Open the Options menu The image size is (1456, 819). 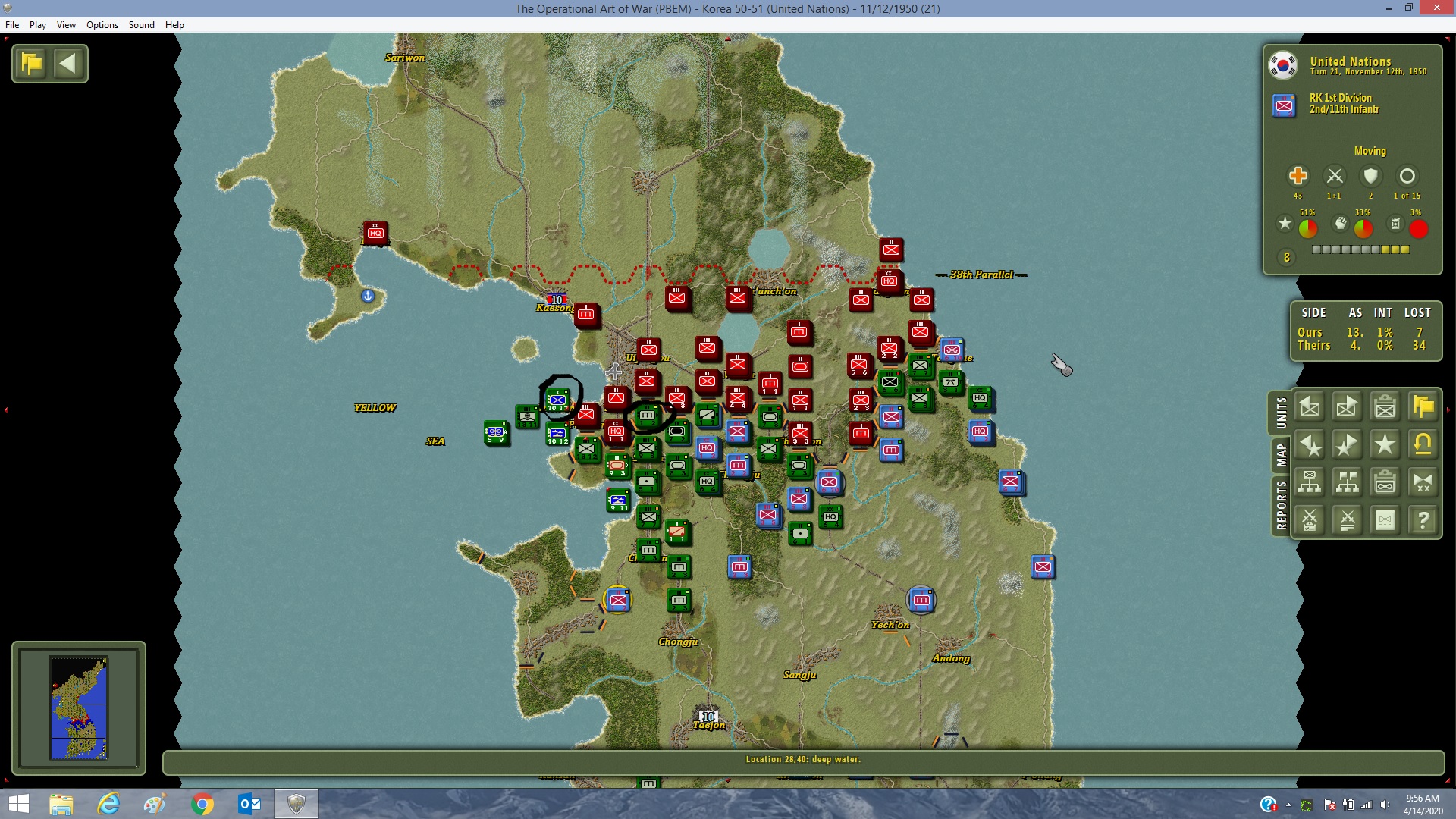pyautogui.click(x=102, y=25)
